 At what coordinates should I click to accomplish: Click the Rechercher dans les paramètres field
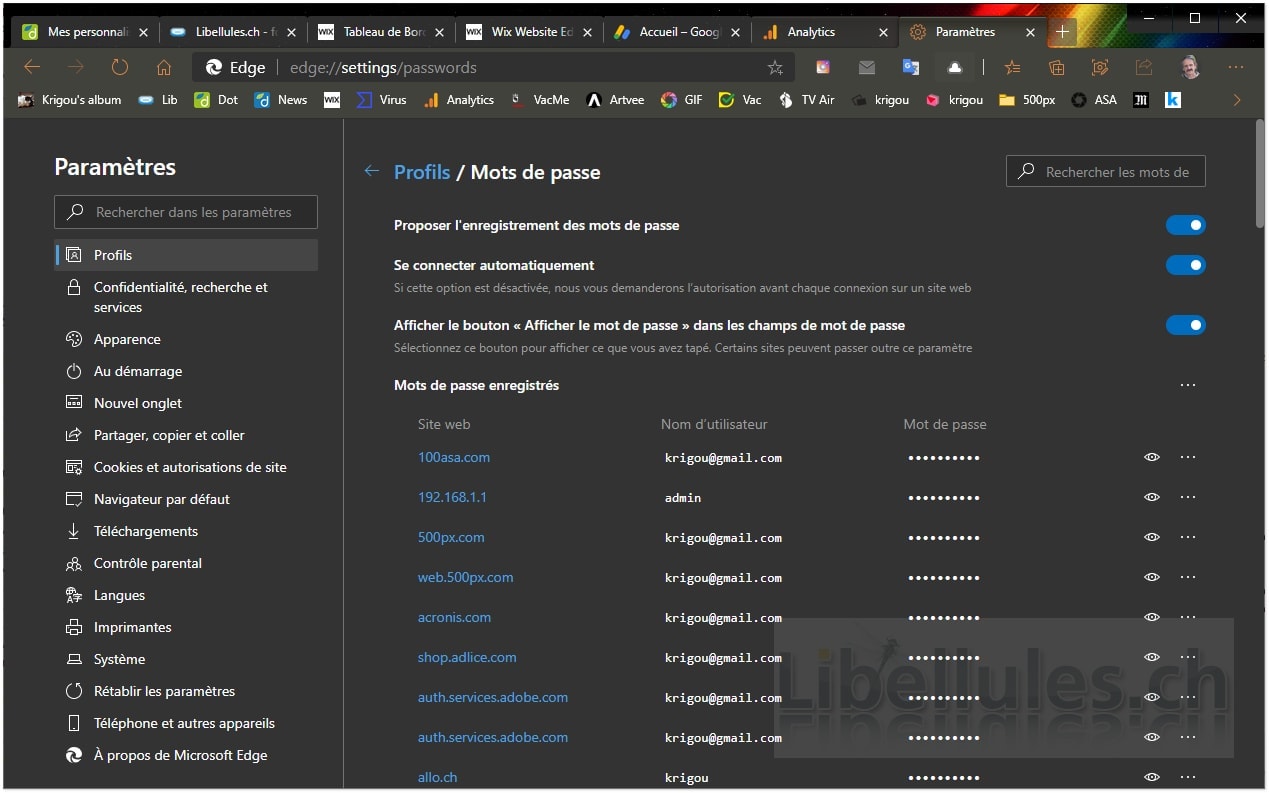click(x=186, y=212)
